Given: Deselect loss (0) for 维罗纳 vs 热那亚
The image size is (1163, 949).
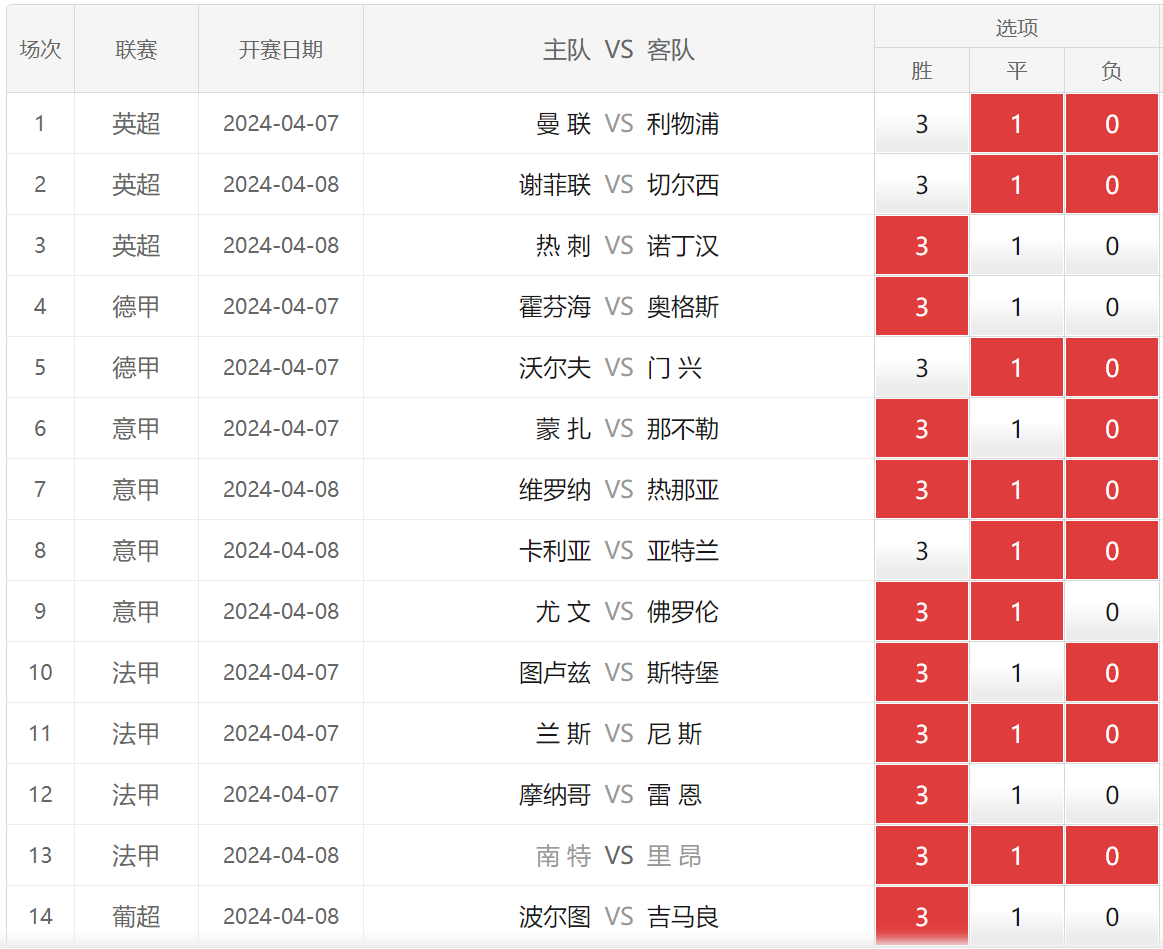Looking at the screenshot, I should 1111,489.
